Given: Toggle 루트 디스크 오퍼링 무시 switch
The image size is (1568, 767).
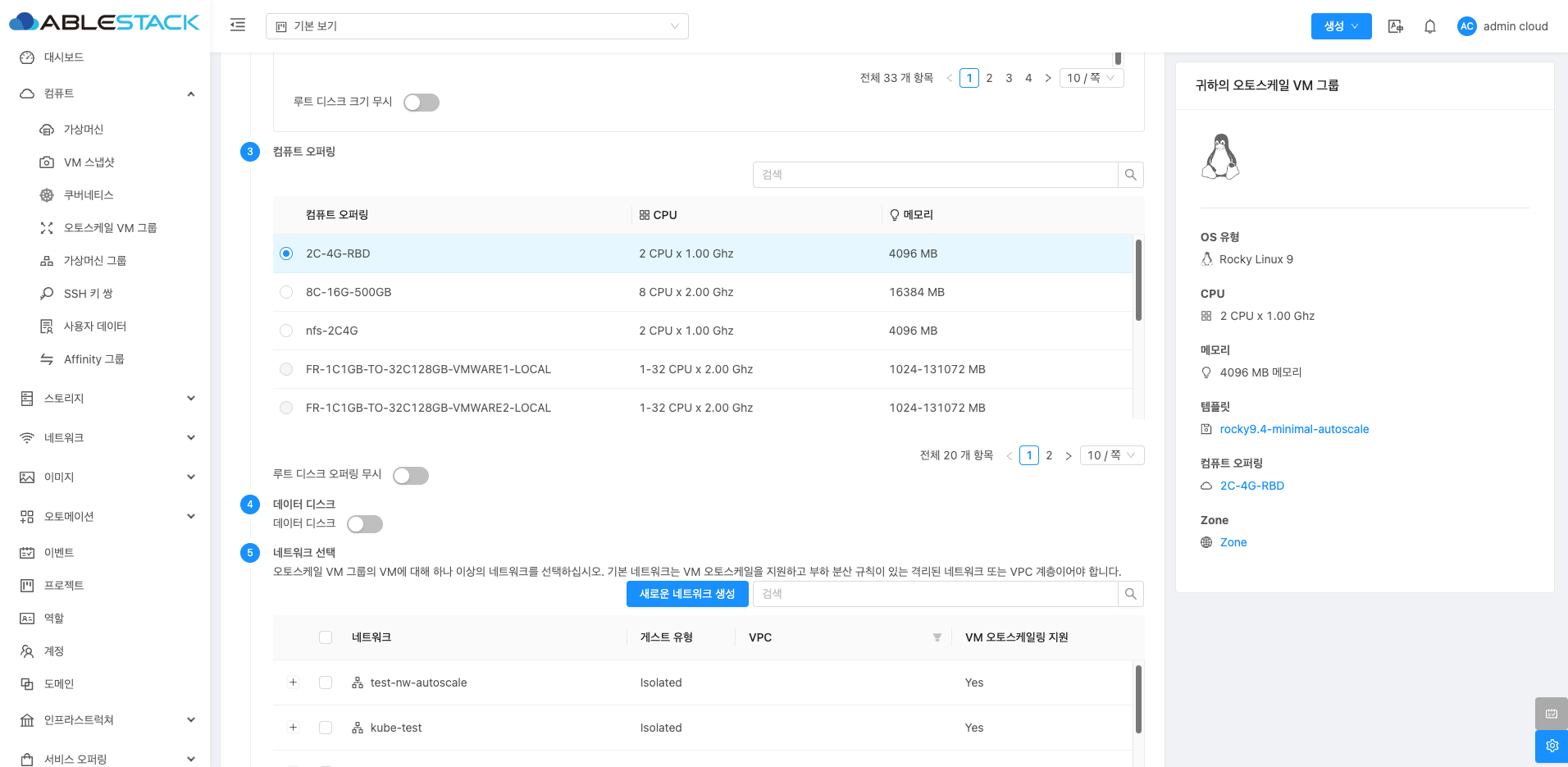Looking at the screenshot, I should point(411,476).
